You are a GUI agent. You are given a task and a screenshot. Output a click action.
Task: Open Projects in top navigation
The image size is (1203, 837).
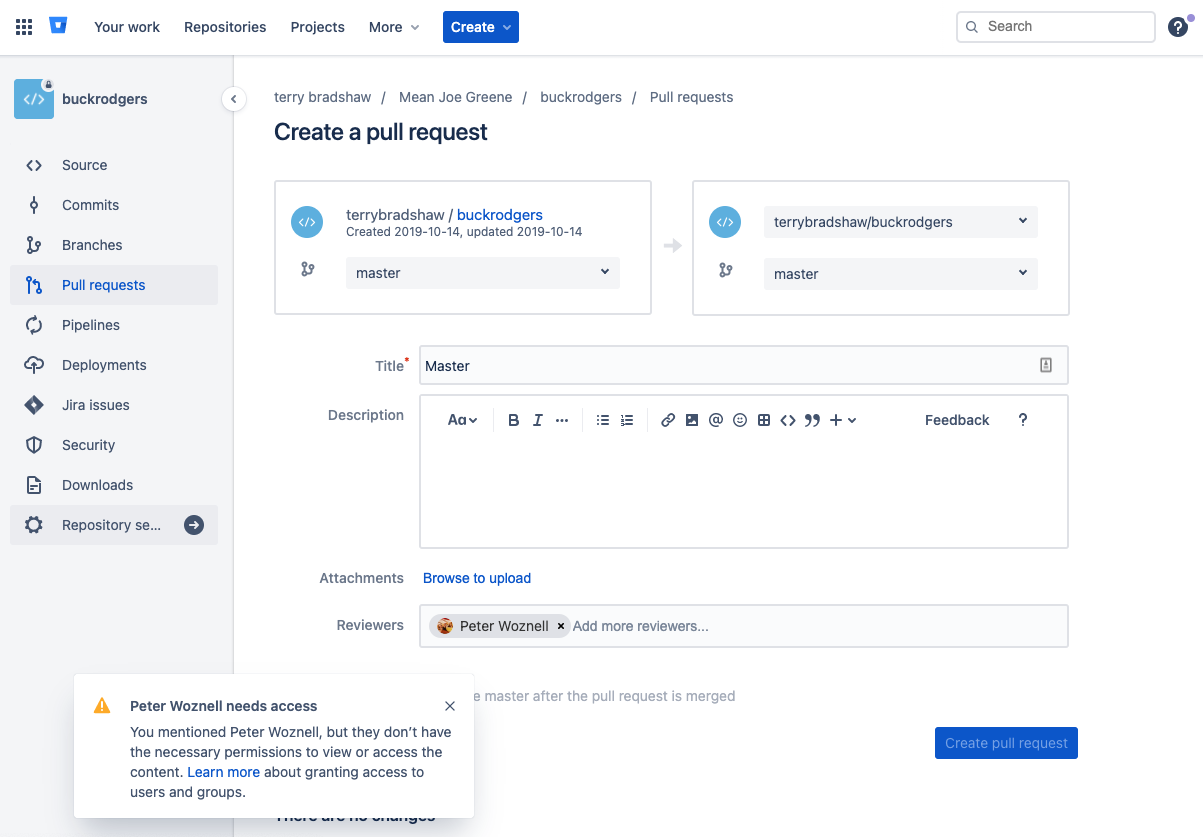coord(318,27)
